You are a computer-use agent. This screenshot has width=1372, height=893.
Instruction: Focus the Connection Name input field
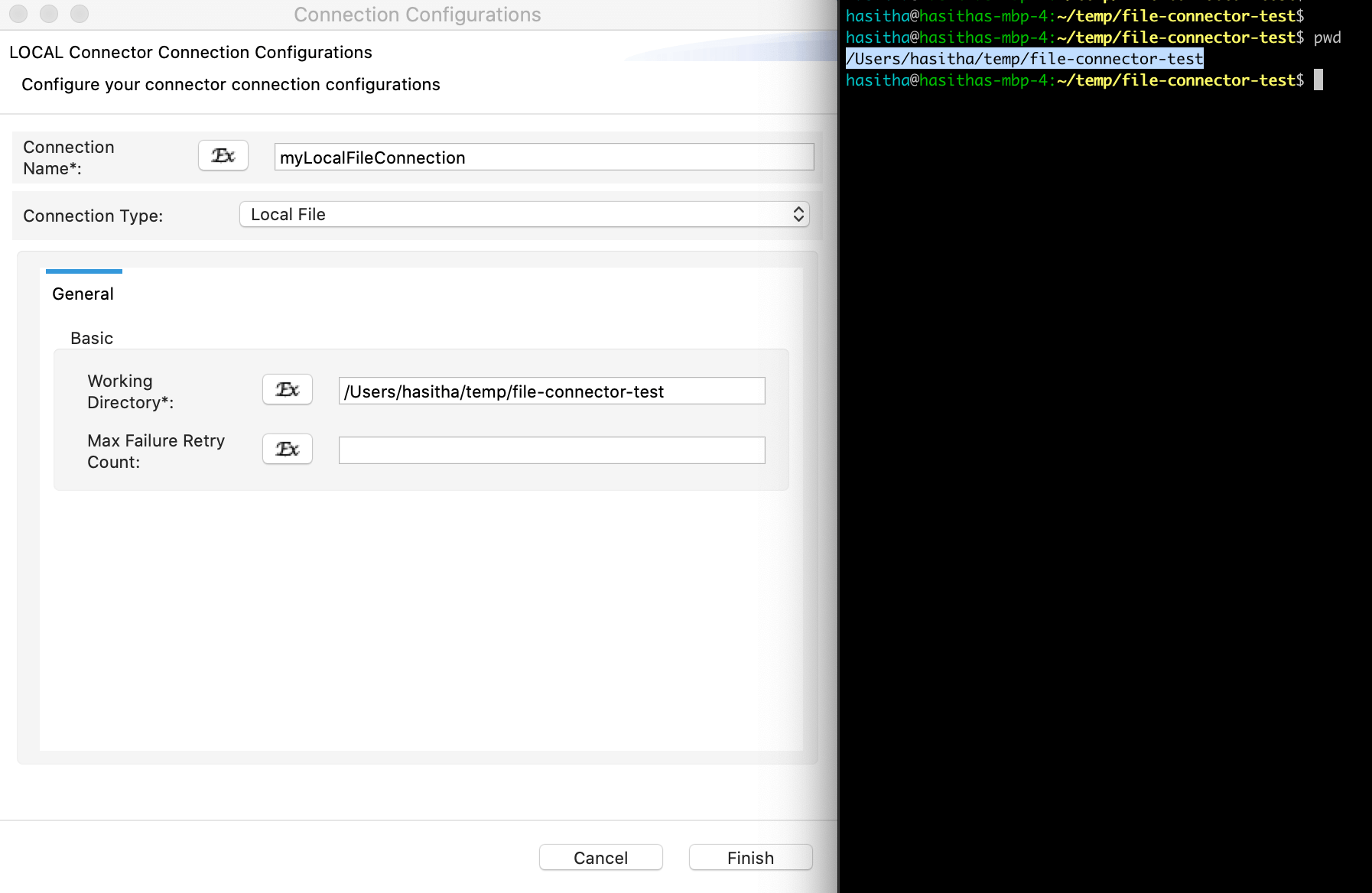[544, 157]
